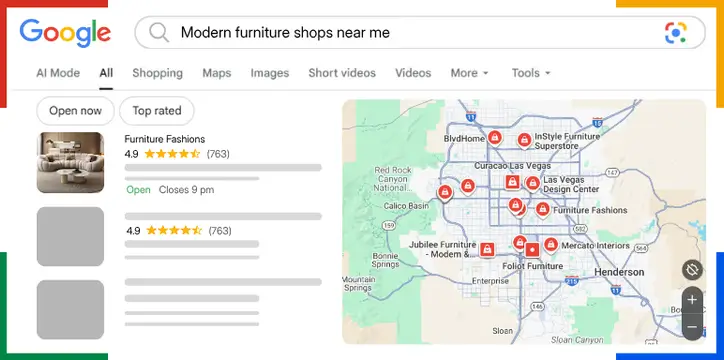Open the Videos tab
Image resolution: width=724 pixels, height=360 pixels.
coord(413,73)
